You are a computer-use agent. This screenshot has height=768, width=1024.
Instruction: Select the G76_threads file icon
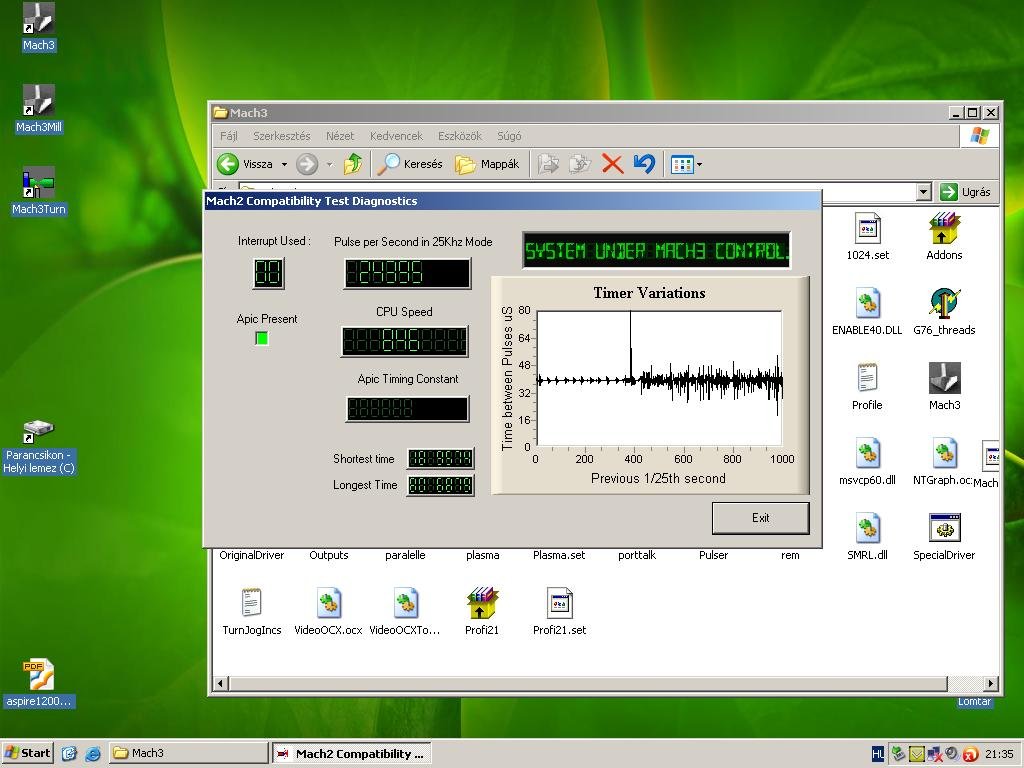pos(944,303)
